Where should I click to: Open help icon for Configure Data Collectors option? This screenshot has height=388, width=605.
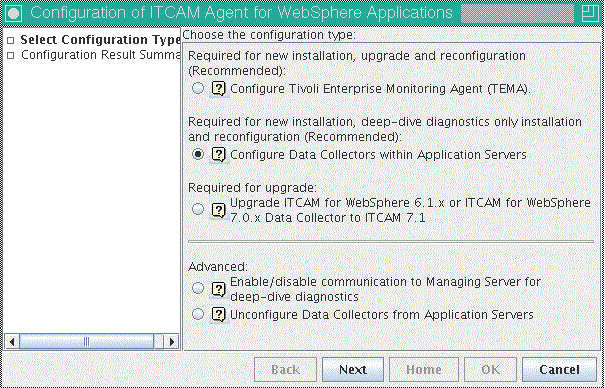[219, 155]
